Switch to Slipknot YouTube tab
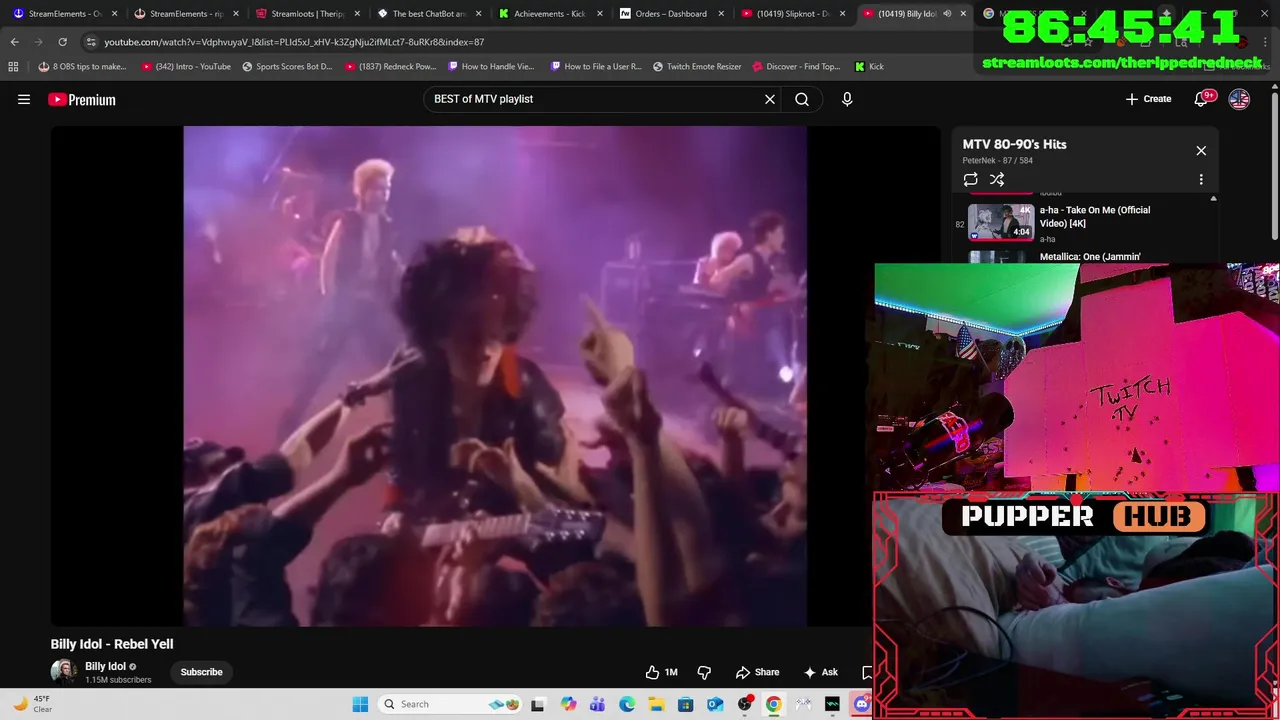 point(792,14)
